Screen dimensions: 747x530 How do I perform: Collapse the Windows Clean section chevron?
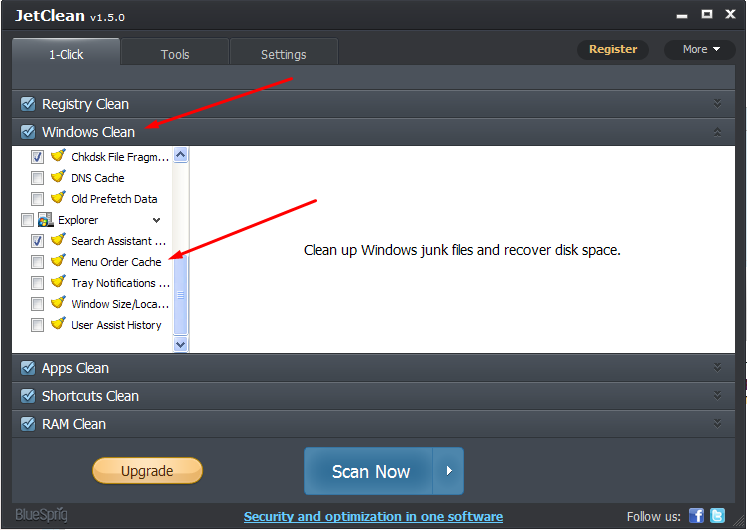pos(717,132)
